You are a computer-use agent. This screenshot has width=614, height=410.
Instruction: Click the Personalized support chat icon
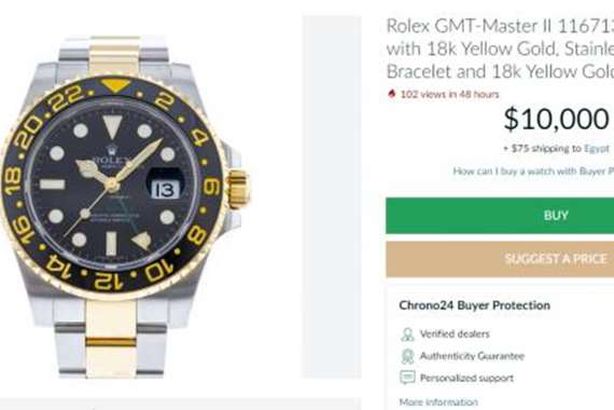[407, 378]
